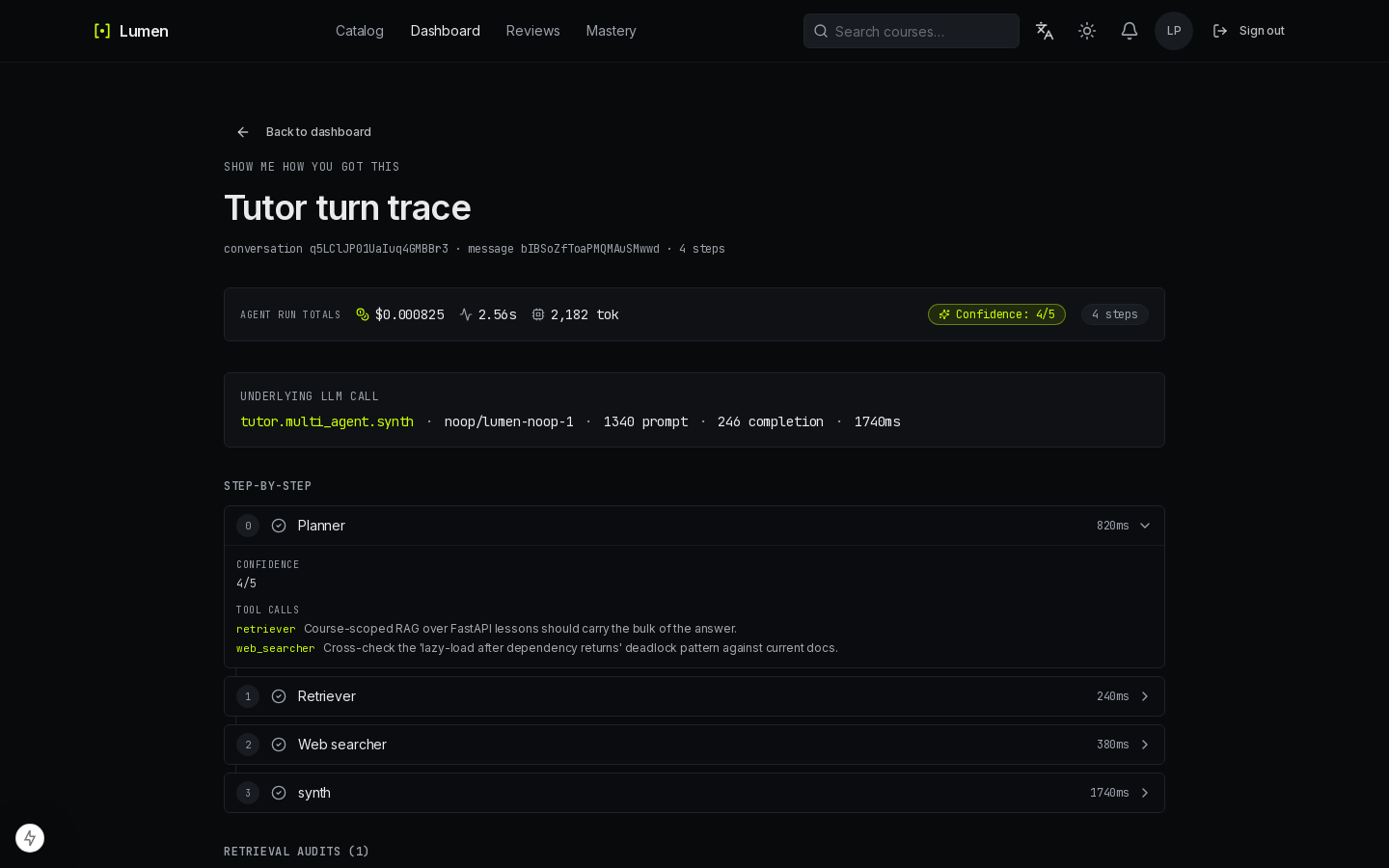Click the Retriever step check icon

click(x=279, y=696)
